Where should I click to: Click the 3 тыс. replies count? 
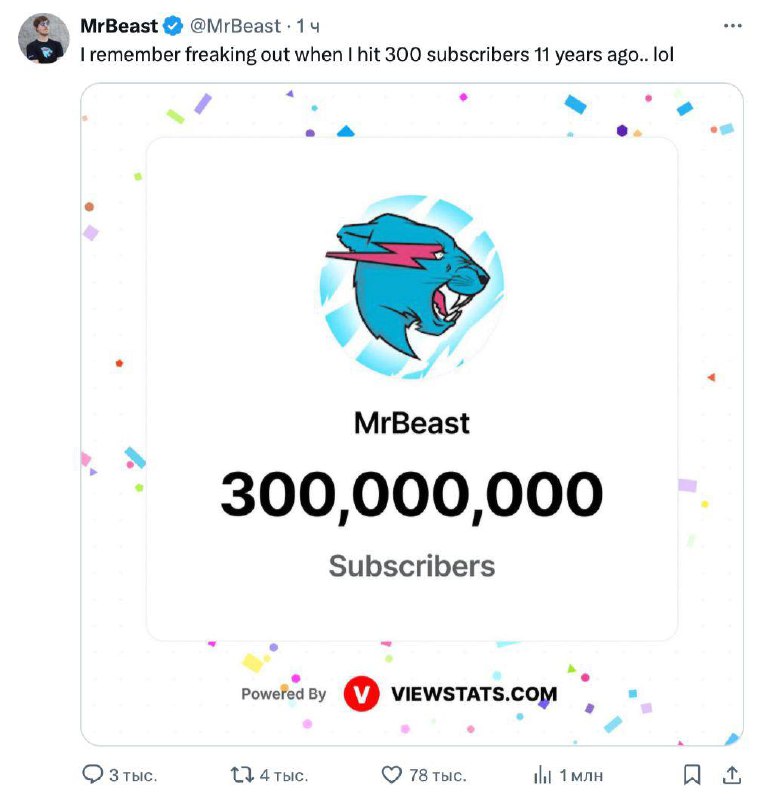pos(133,775)
